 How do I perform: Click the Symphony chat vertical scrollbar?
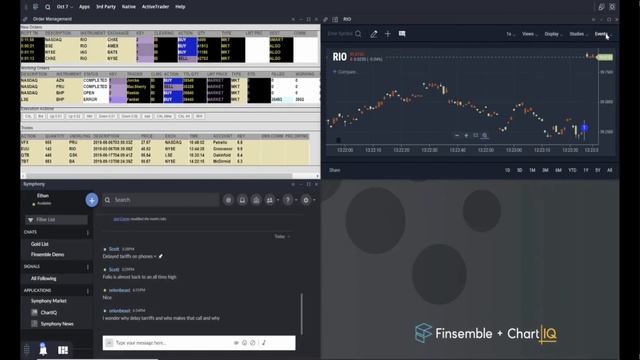[x=302, y=313]
